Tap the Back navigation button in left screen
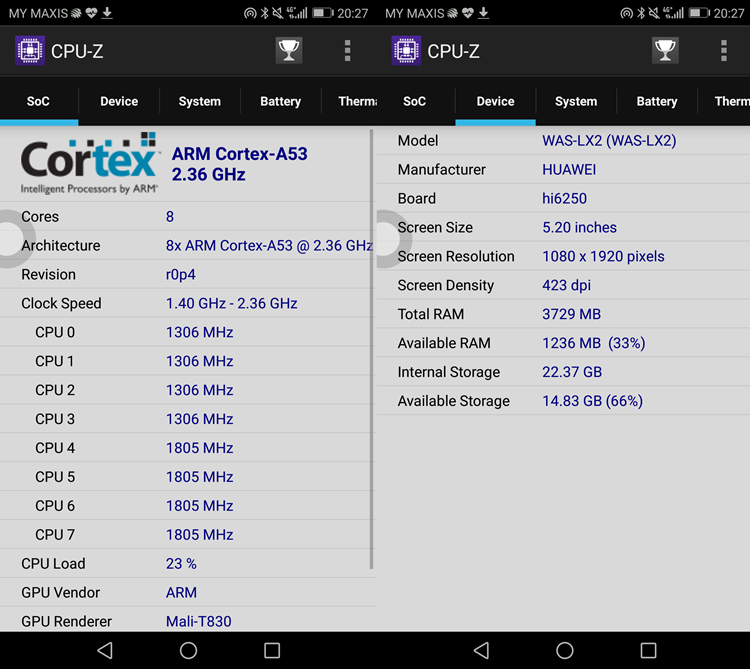The height and width of the screenshot is (669, 750). pyautogui.click(x=105, y=650)
